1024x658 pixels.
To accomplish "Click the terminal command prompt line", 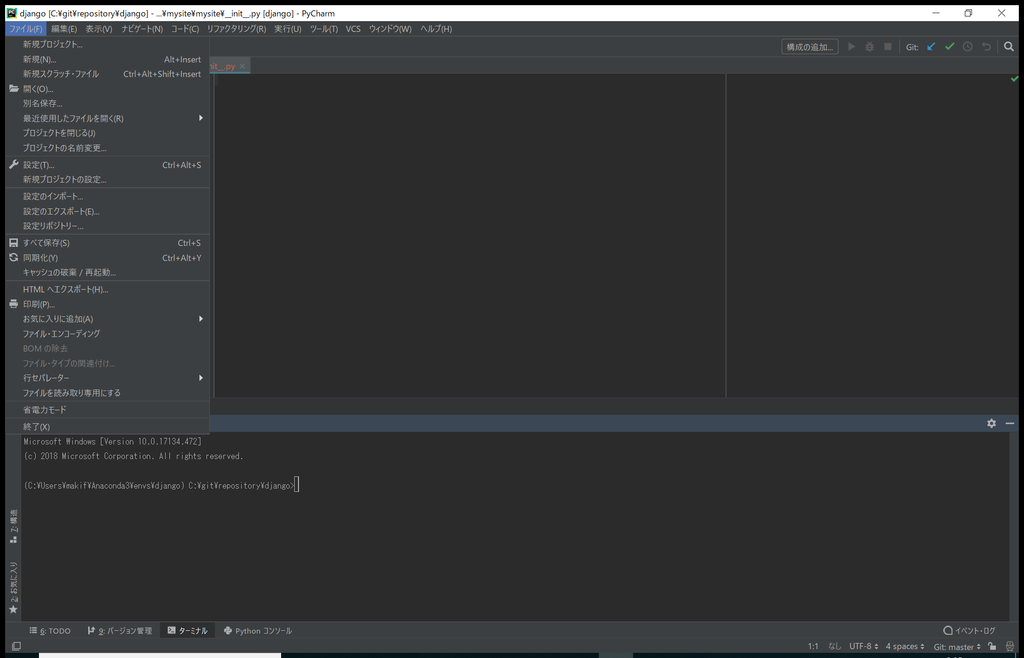I will 161,485.
